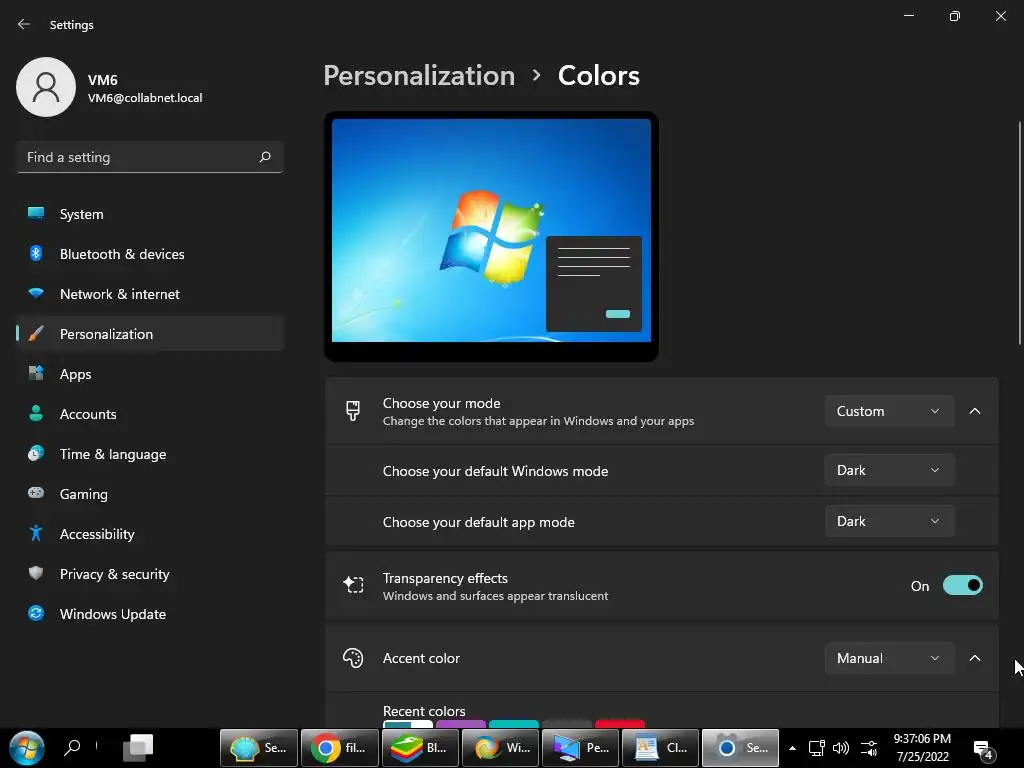The height and width of the screenshot is (768, 1024).
Task: Open the Windows Start orb
Action: point(27,748)
